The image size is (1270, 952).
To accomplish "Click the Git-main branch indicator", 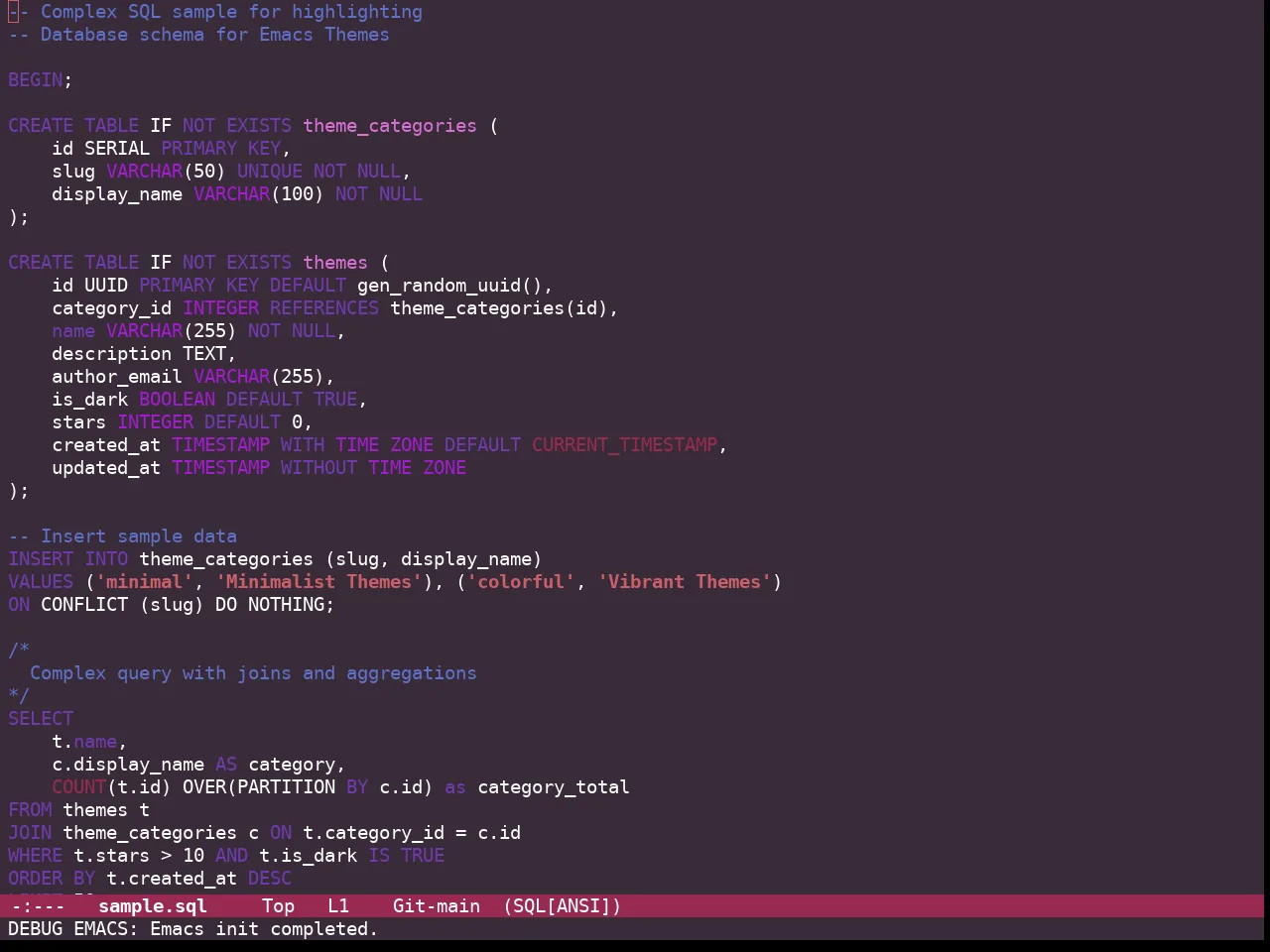I will coord(437,905).
